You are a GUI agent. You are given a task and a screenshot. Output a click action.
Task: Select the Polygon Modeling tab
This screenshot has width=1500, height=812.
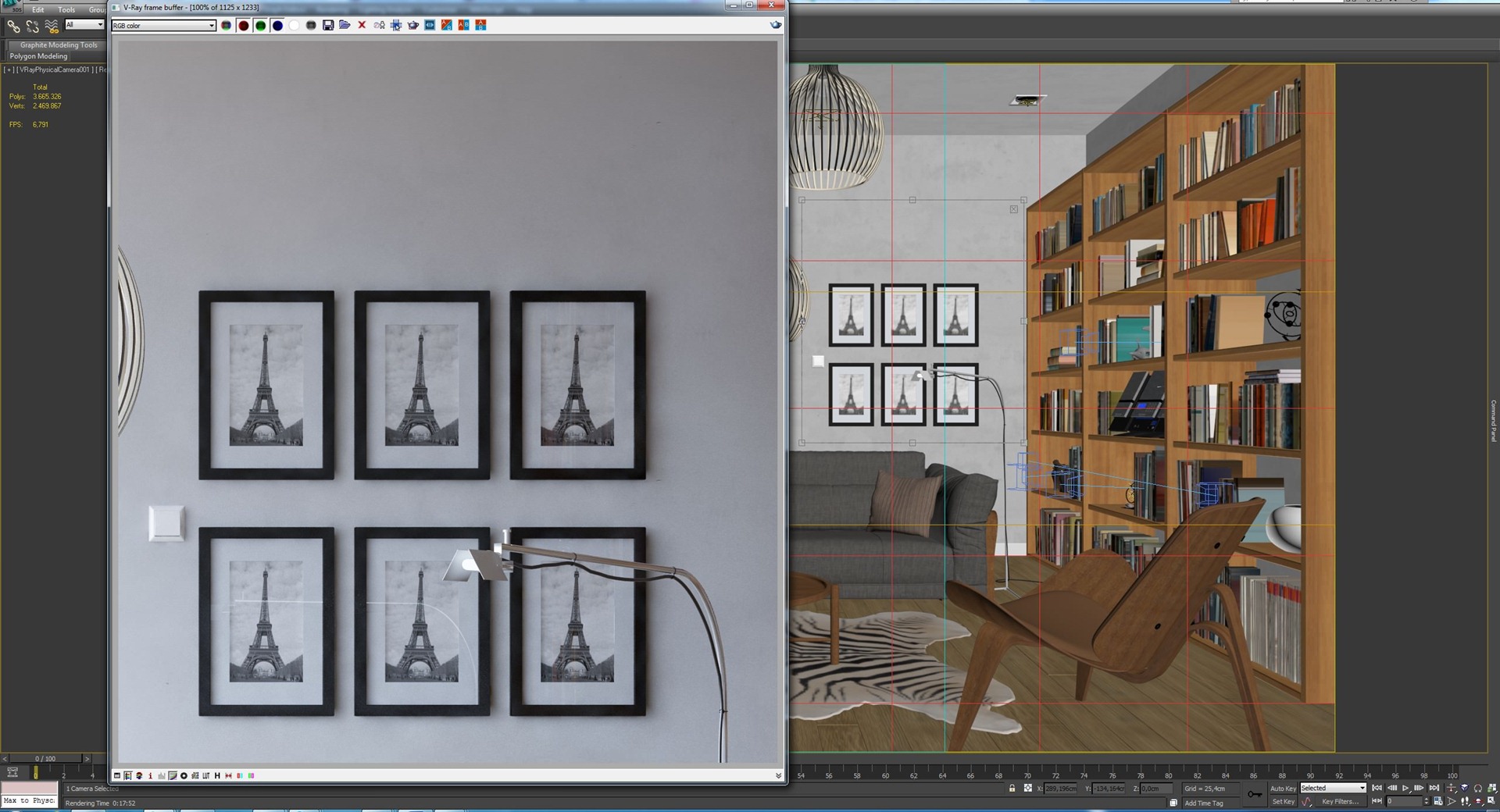38,56
